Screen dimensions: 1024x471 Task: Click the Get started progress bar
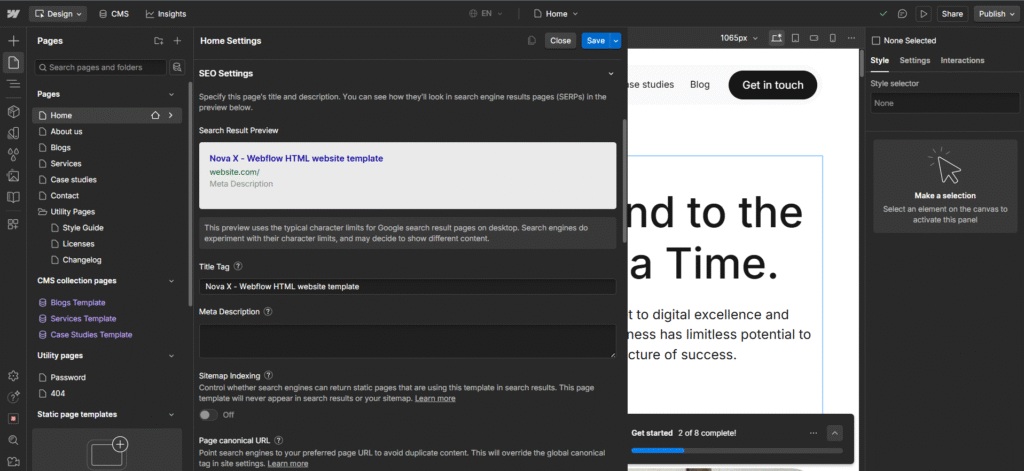tap(737, 450)
